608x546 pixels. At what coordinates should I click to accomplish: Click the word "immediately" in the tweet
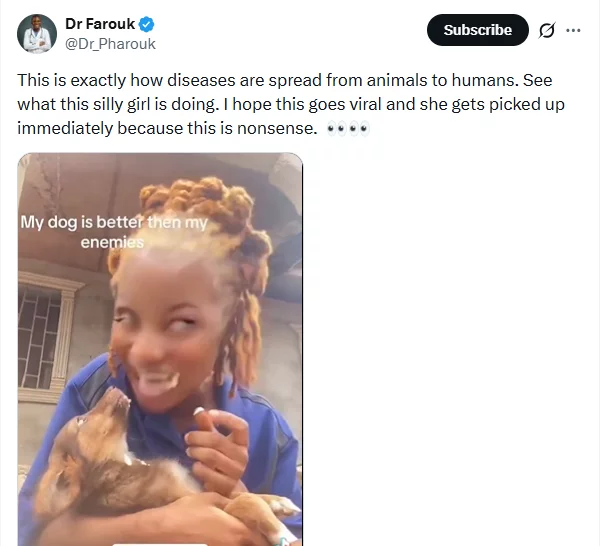(66, 131)
